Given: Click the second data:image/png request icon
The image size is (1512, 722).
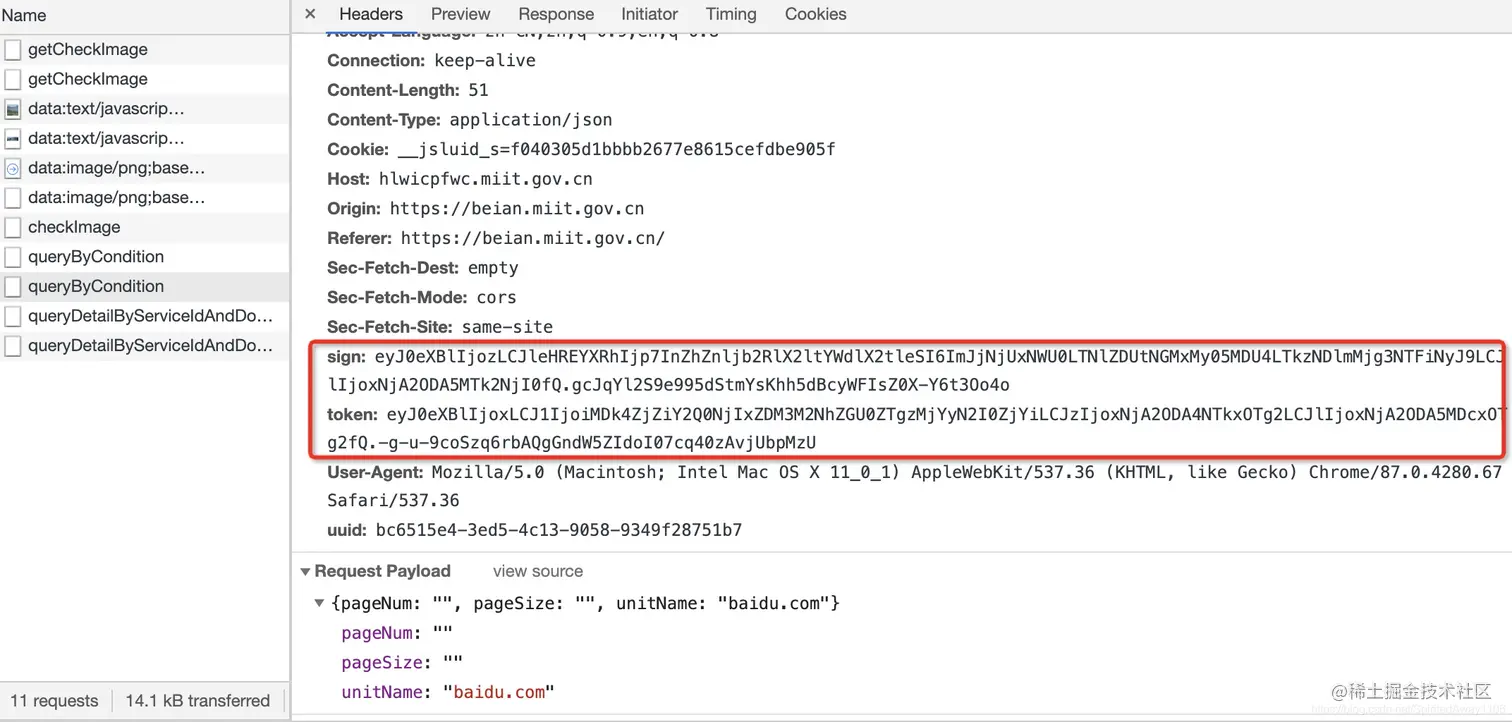Looking at the screenshot, I should click(13, 197).
